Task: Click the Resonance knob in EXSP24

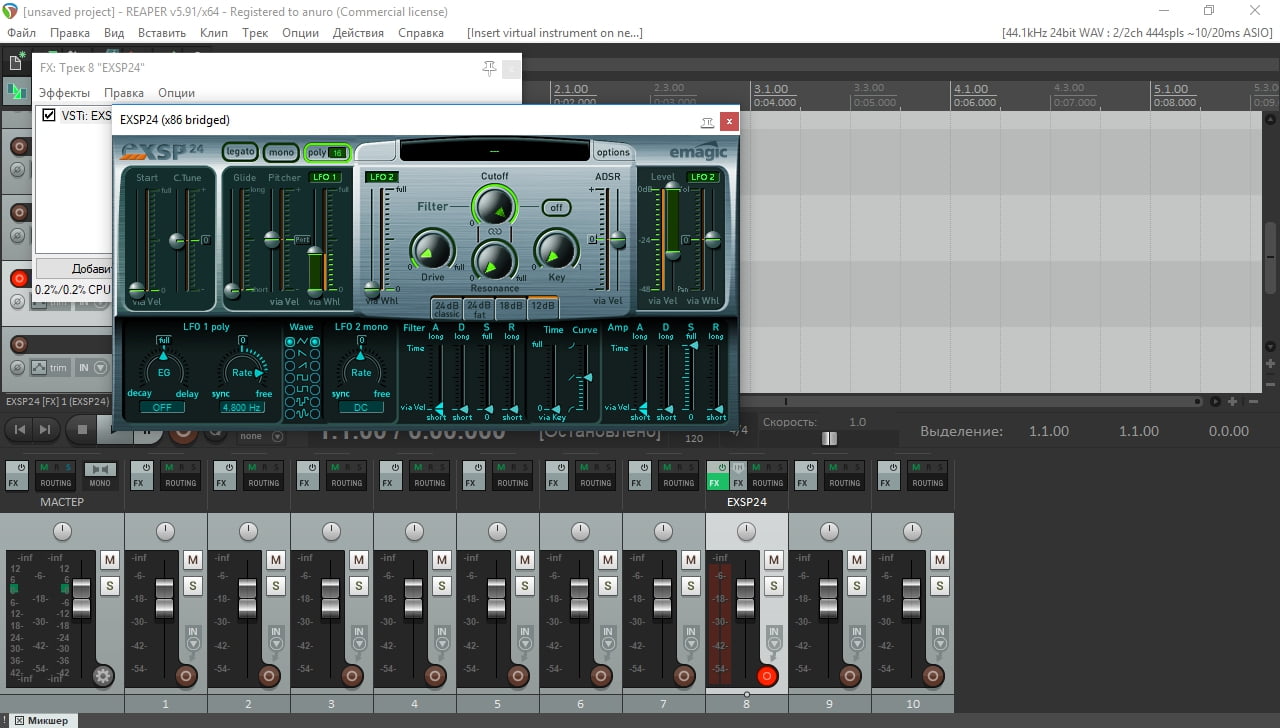Action: pyautogui.click(x=494, y=262)
